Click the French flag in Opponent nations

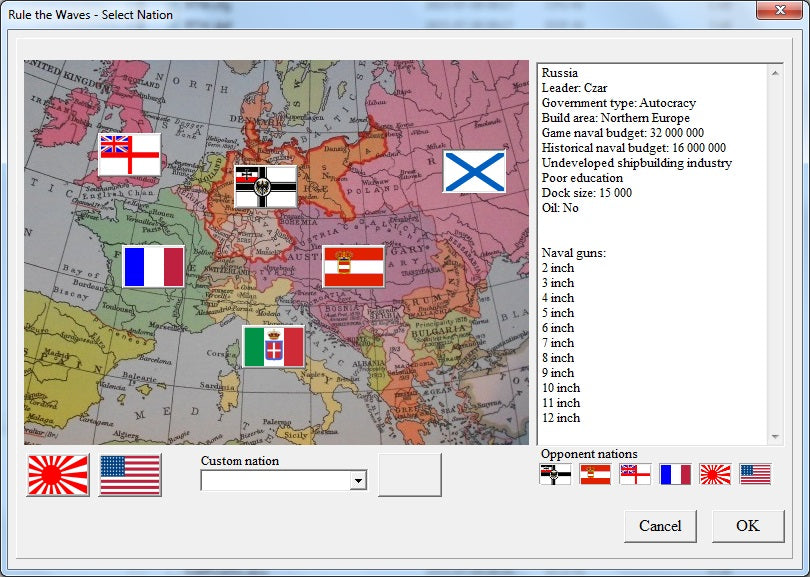click(x=675, y=474)
